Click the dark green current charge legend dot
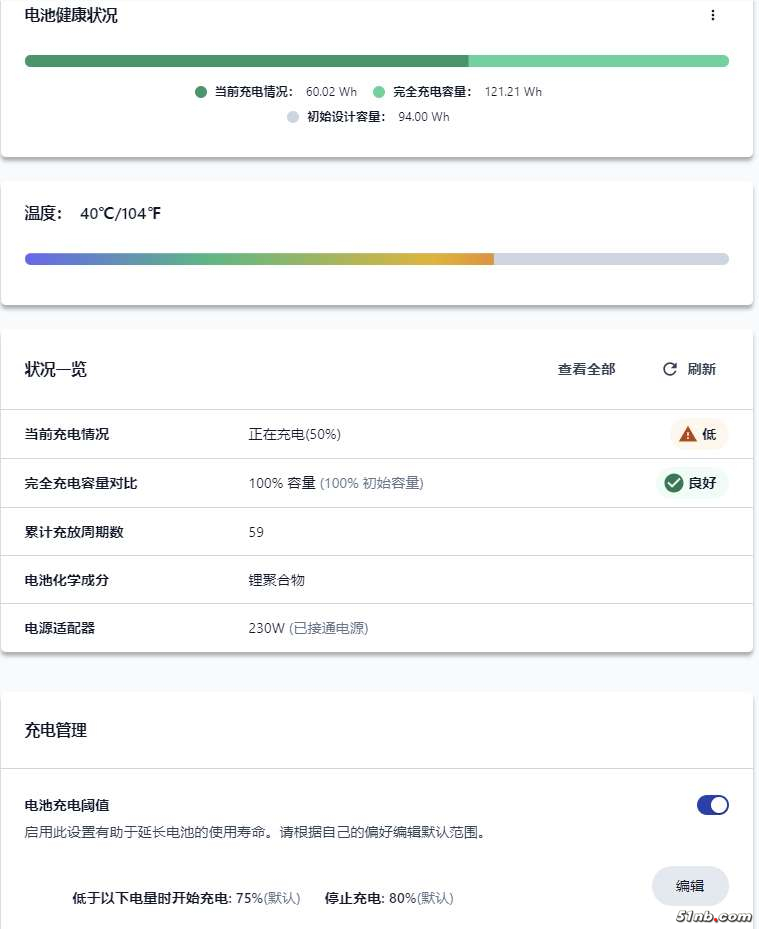759x929 pixels. click(x=201, y=92)
